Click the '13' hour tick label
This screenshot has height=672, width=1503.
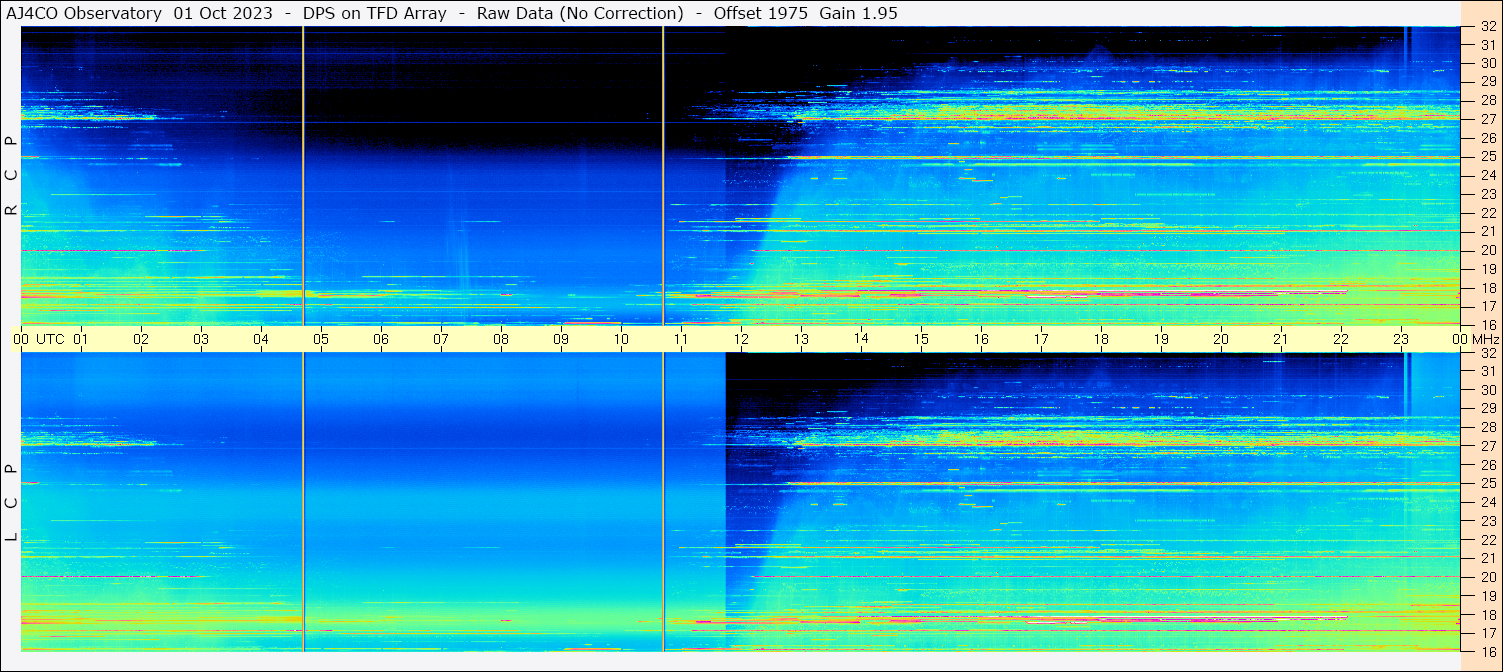801,339
